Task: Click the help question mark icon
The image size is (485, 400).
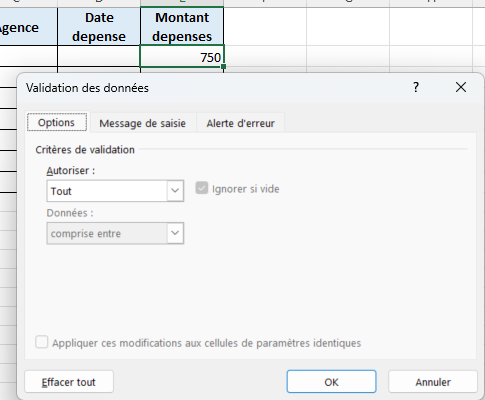Action: point(416,88)
